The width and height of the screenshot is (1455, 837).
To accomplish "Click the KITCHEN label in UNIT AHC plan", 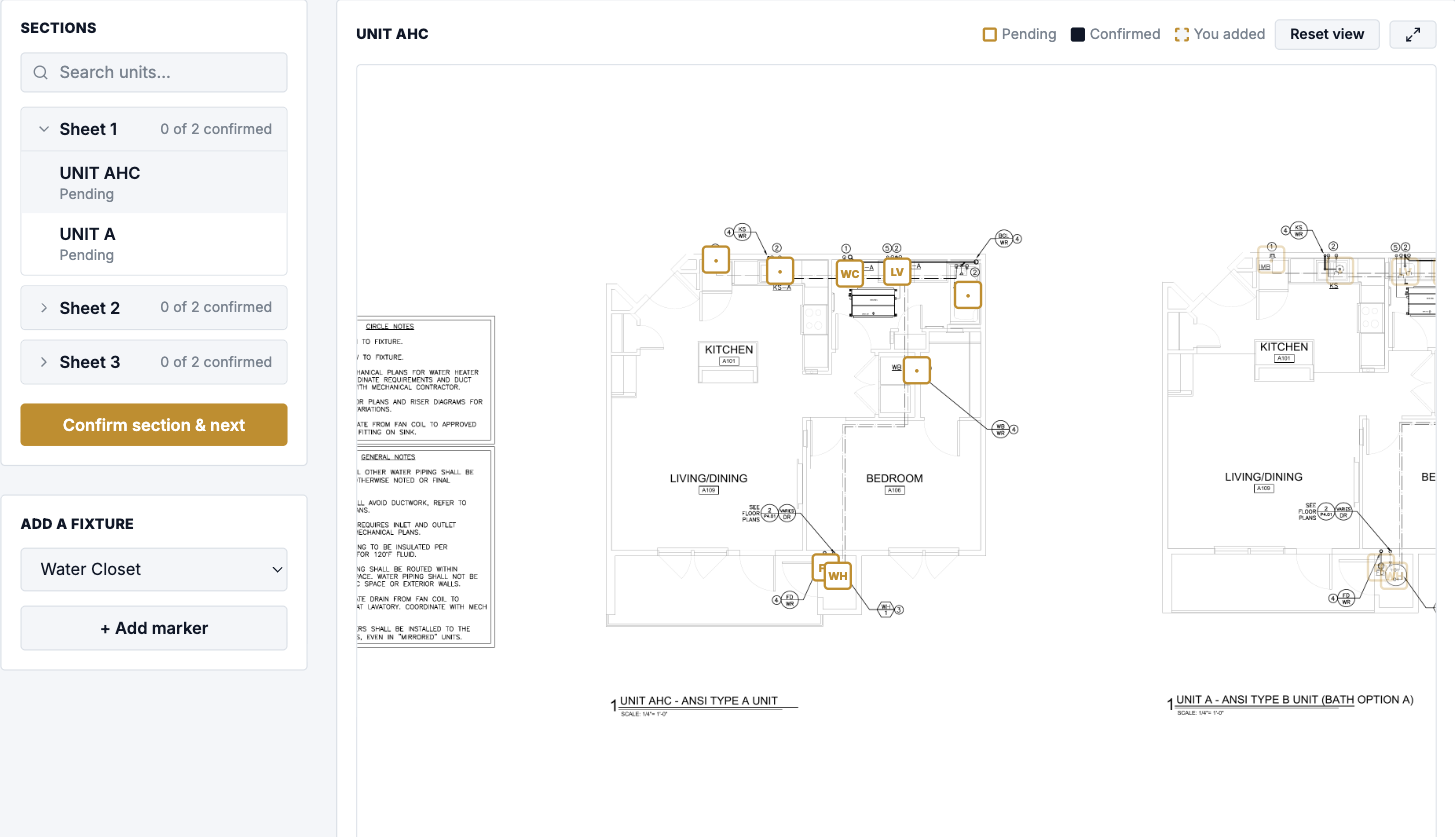I will point(729,349).
